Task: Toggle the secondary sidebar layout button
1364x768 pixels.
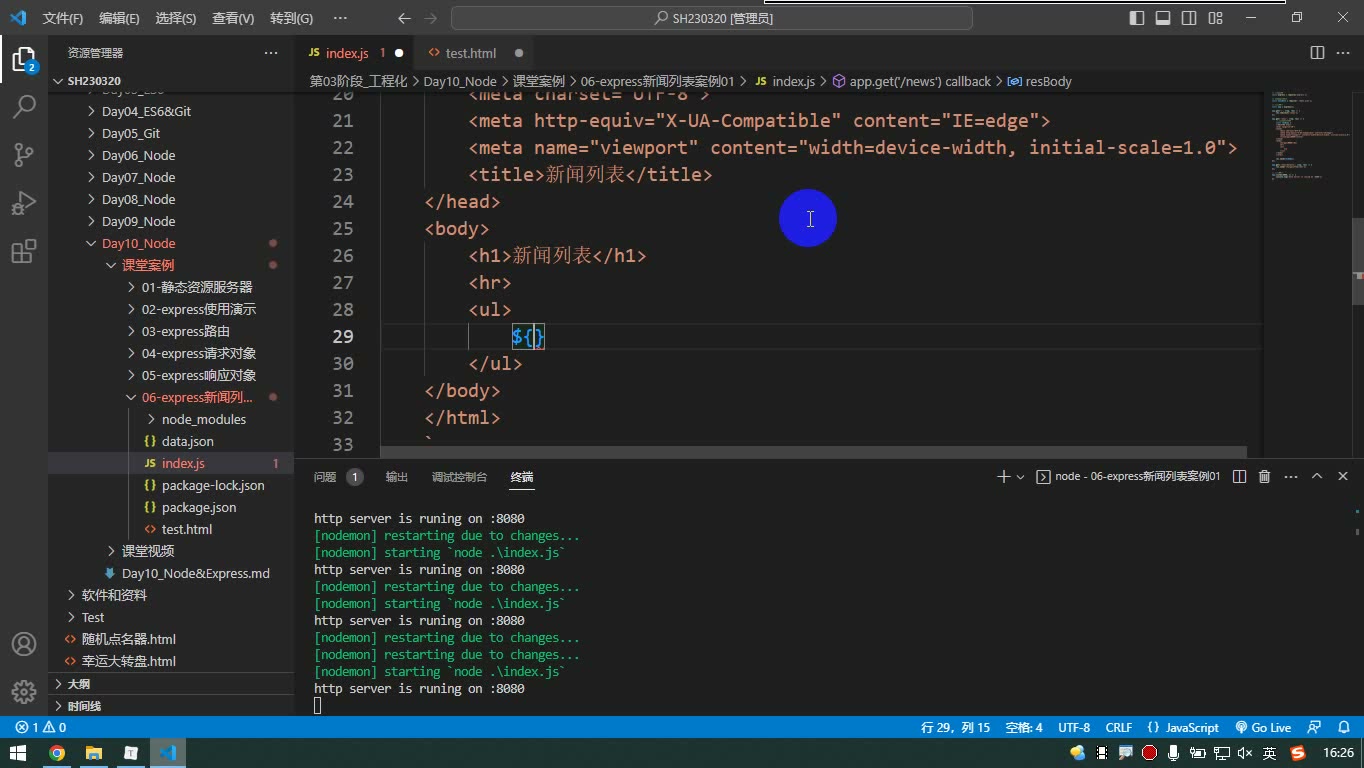Action: 1189,18
